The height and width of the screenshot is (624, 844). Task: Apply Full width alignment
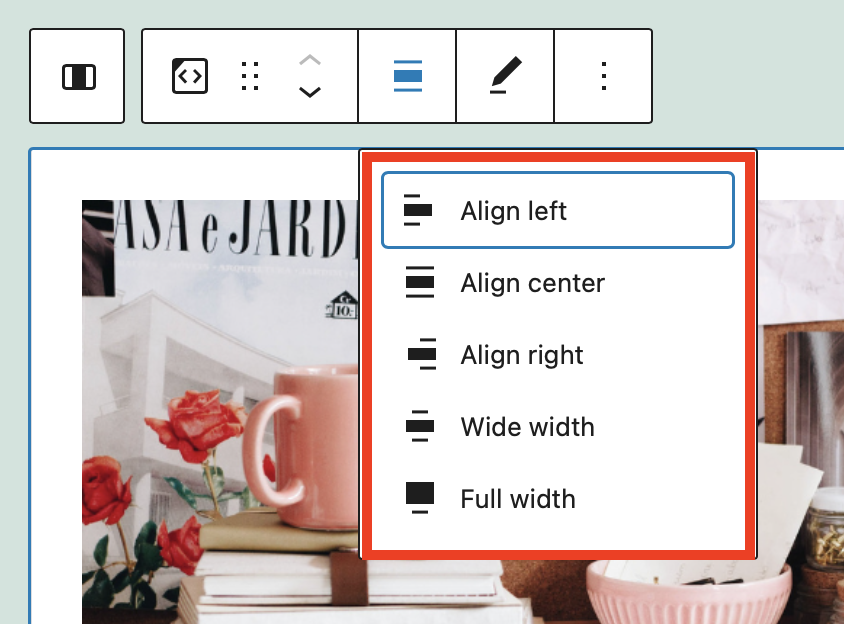tap(518, 499)
